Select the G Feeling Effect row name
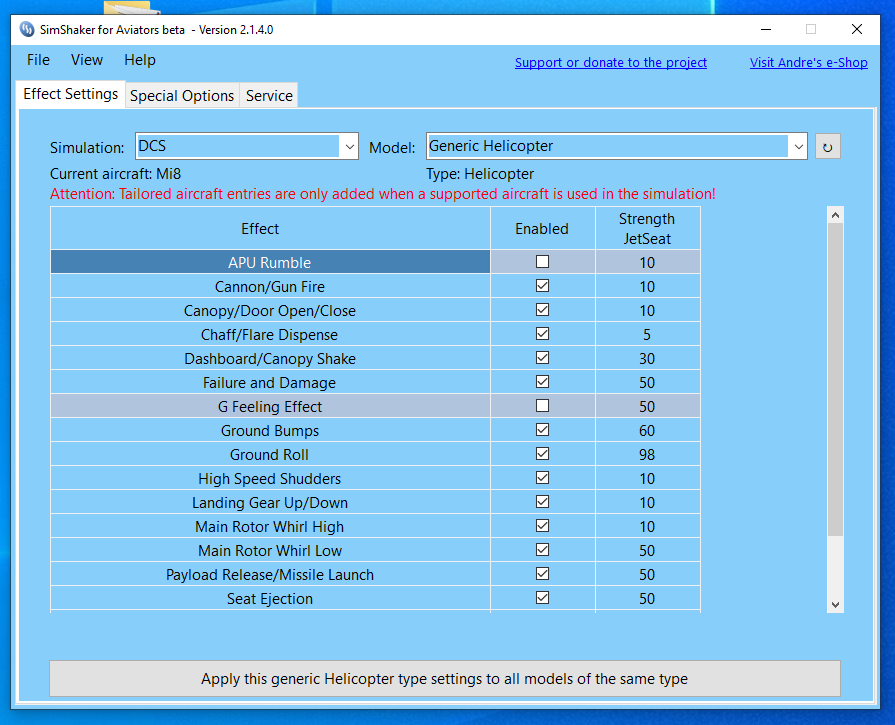 tap(270, 406)
